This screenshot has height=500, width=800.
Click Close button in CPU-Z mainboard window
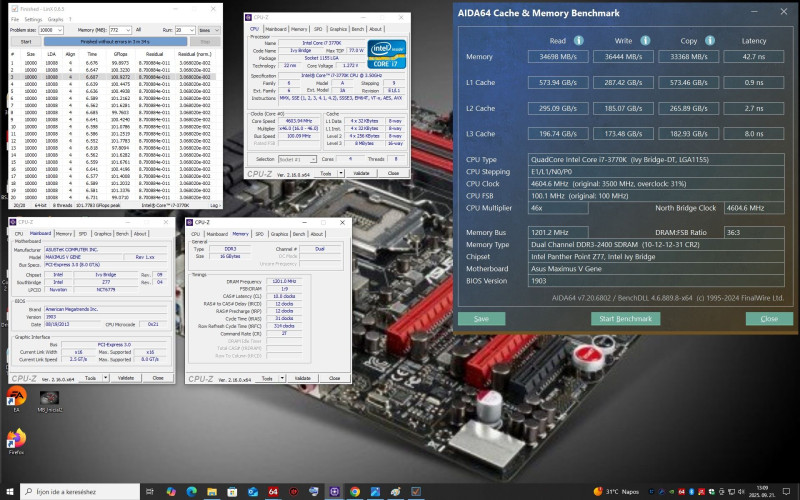(x=158, y=378)
